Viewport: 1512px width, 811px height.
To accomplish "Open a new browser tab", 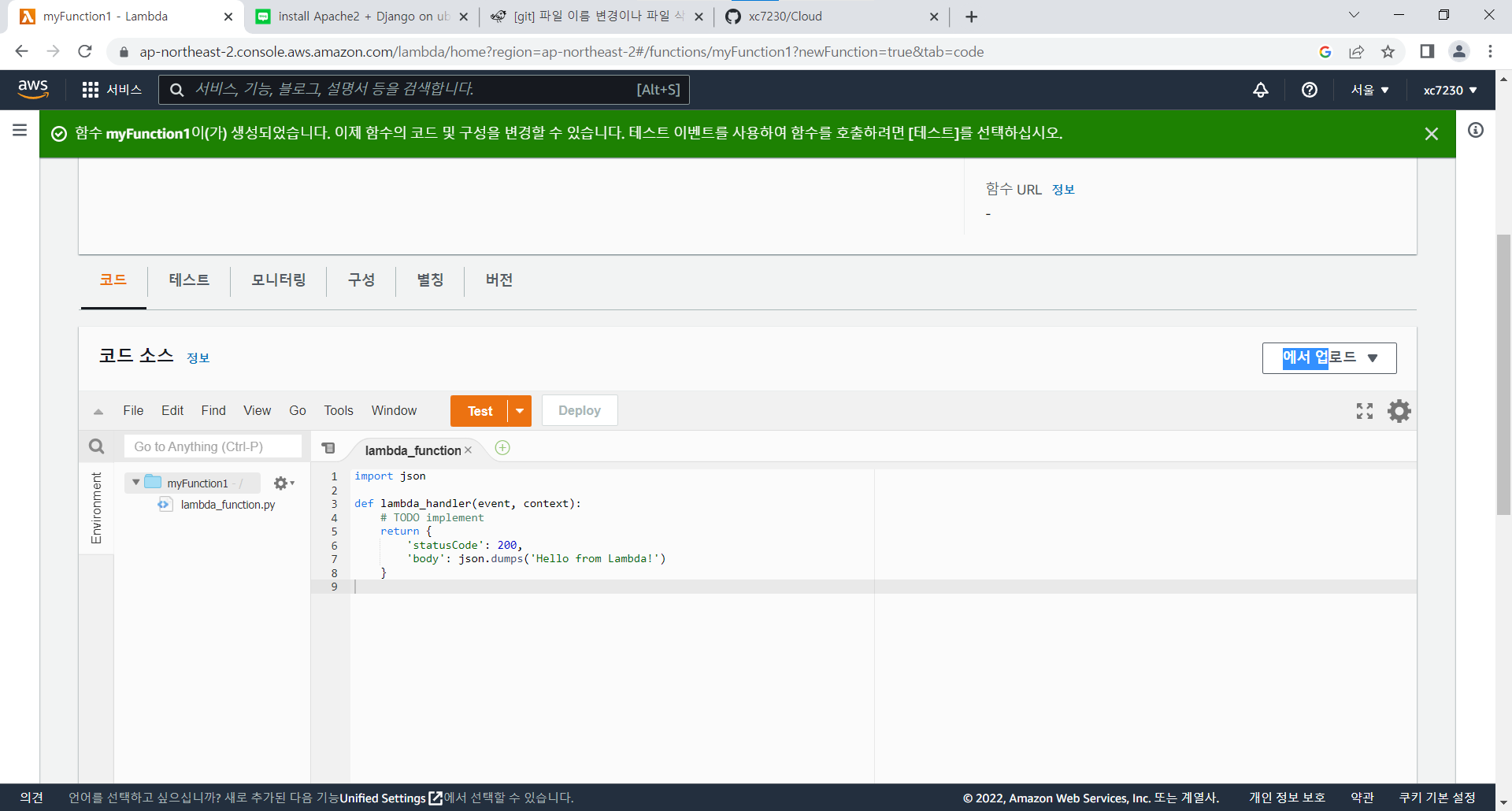I will pos(972,17).
